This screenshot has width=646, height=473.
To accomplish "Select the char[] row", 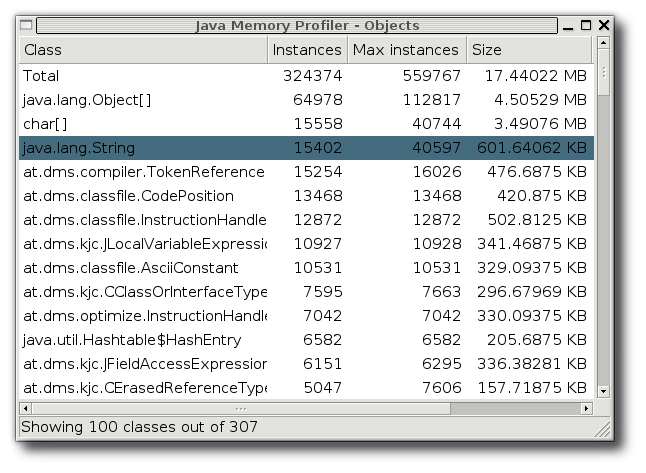I will point(307,124).
